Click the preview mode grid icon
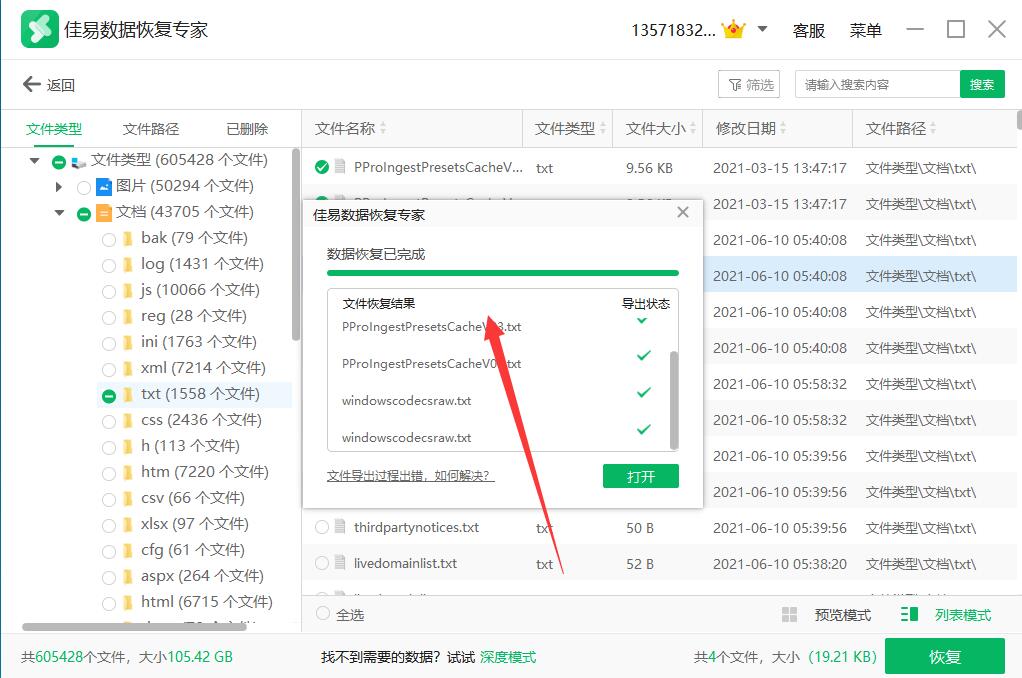1022x678 pixels. pyautogui.click(x=789, y=615)
